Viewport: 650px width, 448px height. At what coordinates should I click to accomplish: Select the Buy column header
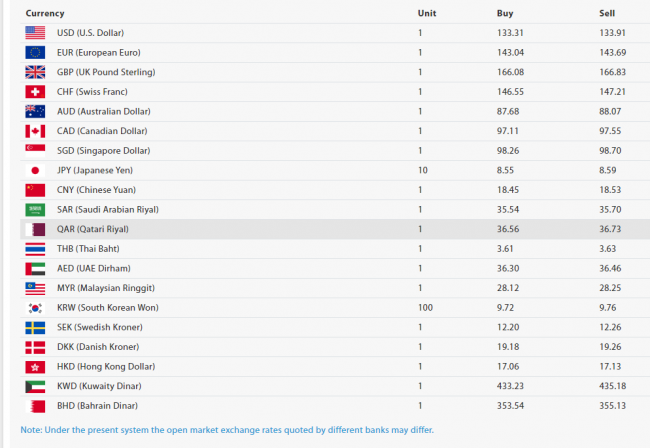[505, 13]
